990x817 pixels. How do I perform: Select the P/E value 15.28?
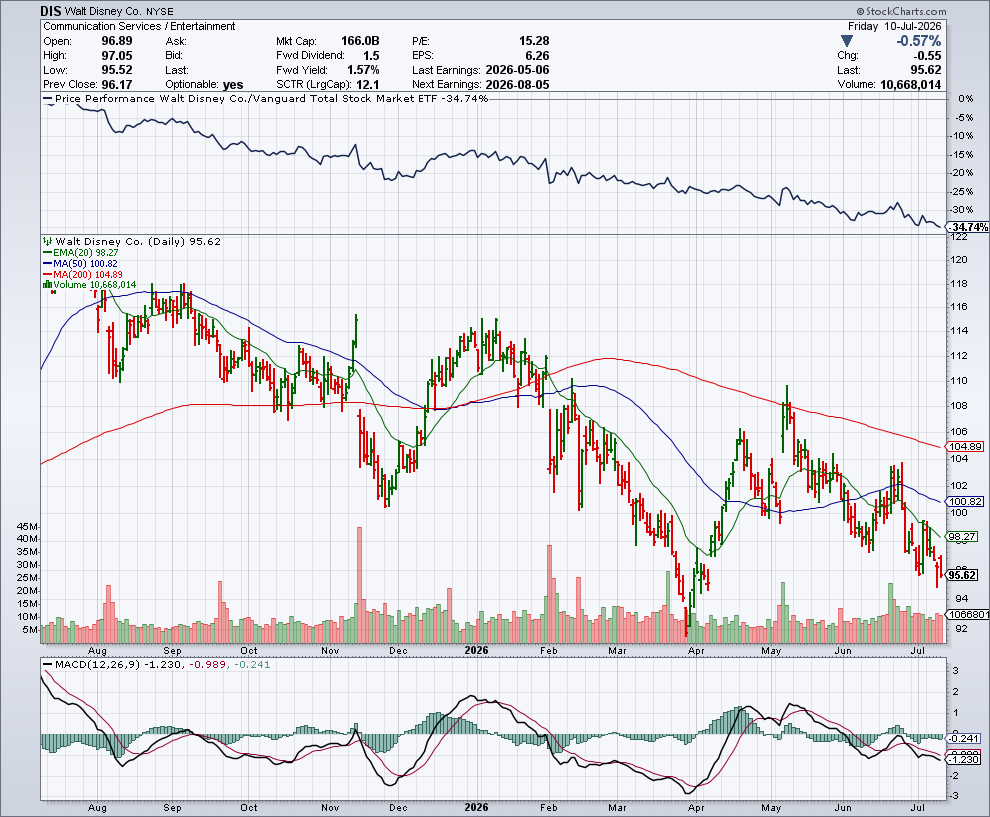tap(534, 41)
